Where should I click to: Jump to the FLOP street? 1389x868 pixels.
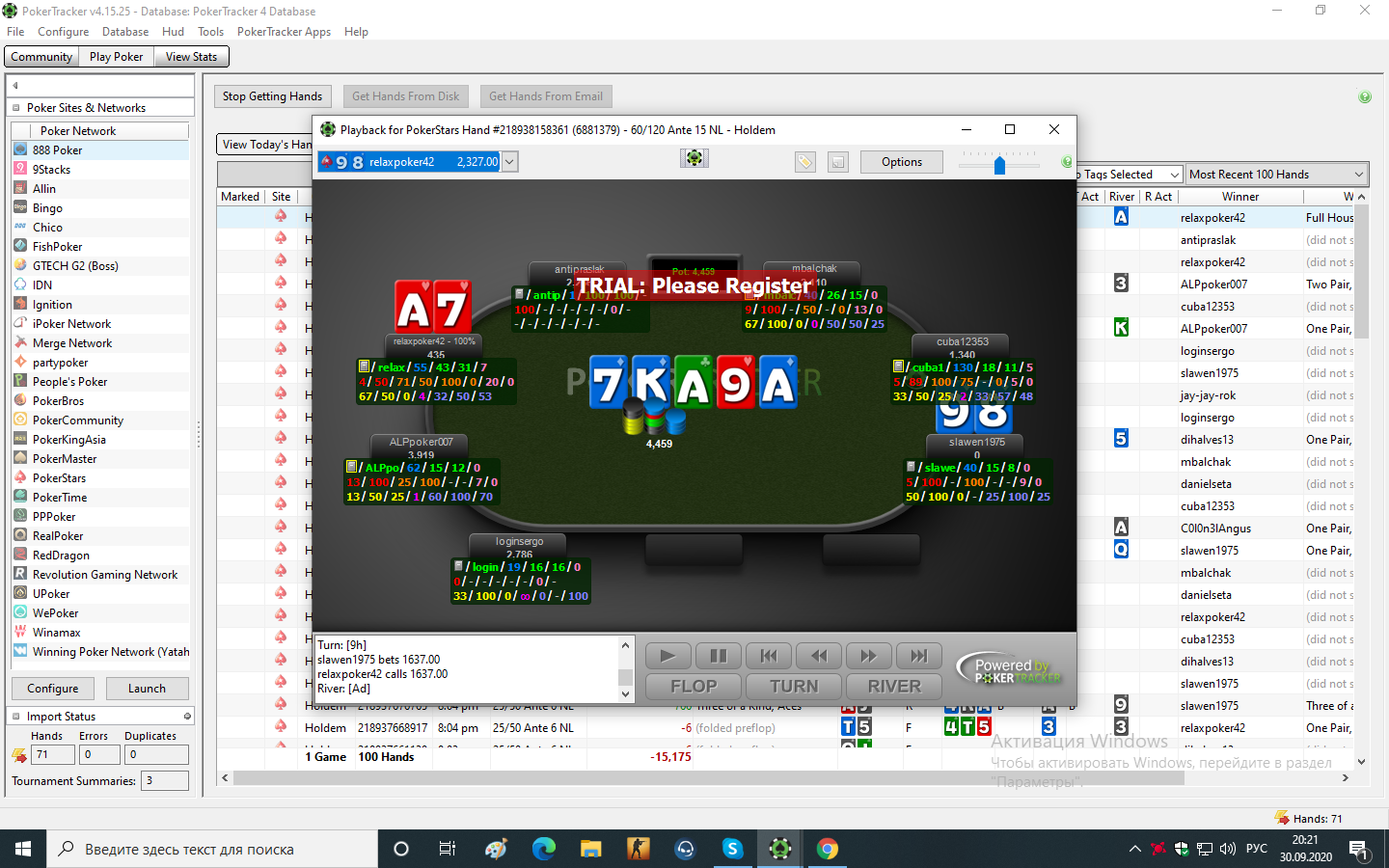coord(694,687)
